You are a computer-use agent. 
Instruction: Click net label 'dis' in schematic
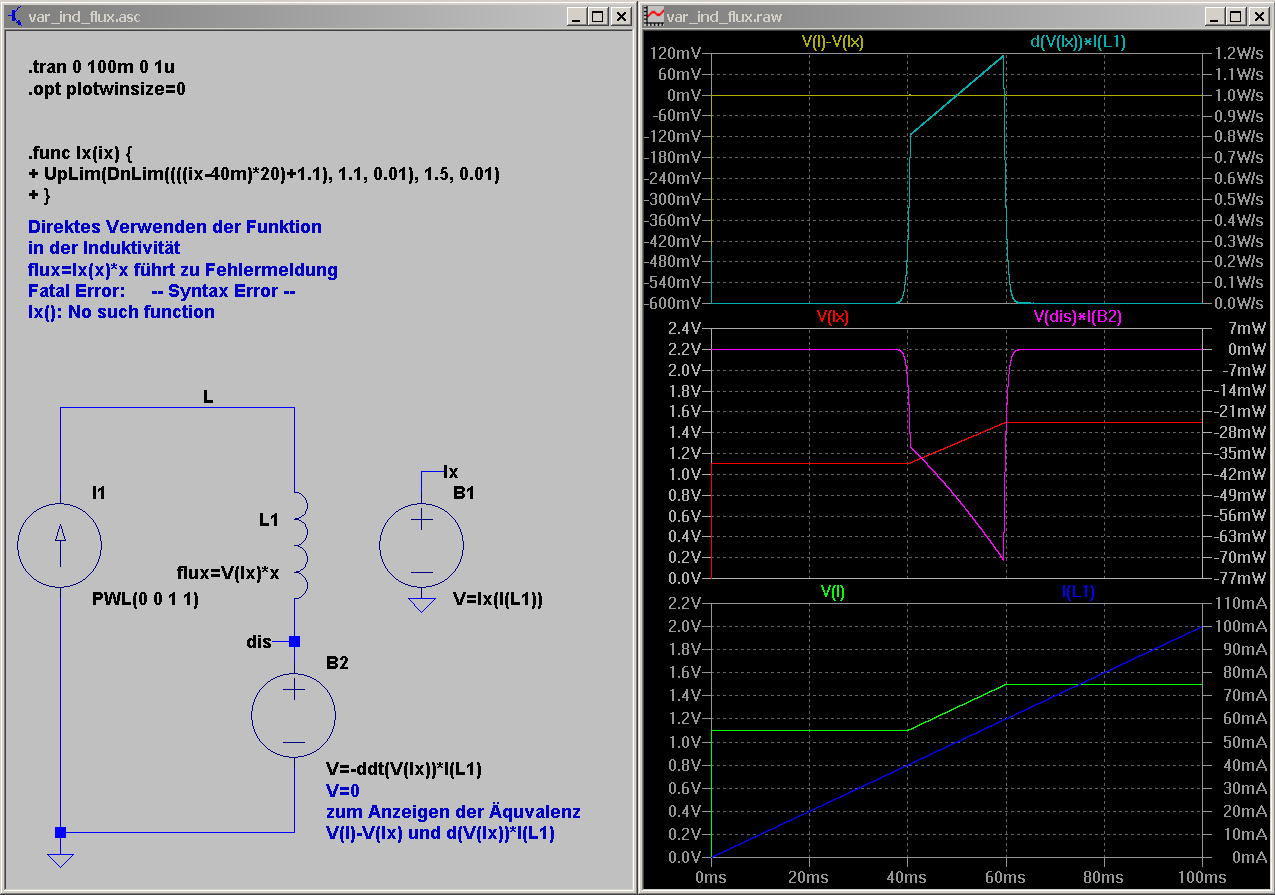pos(259,641)
